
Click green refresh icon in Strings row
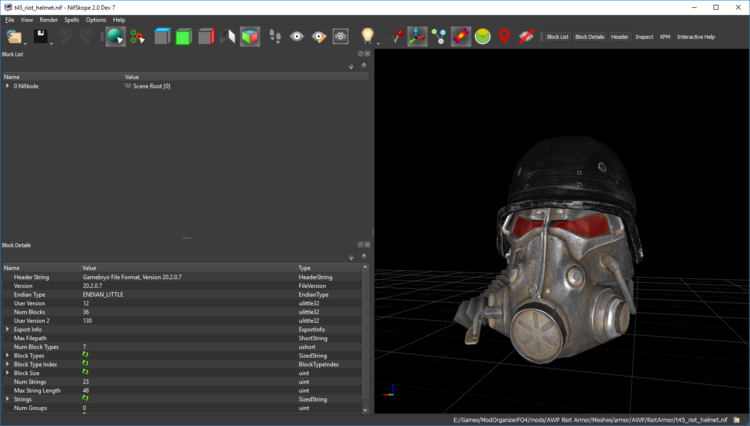pos(85,398)
